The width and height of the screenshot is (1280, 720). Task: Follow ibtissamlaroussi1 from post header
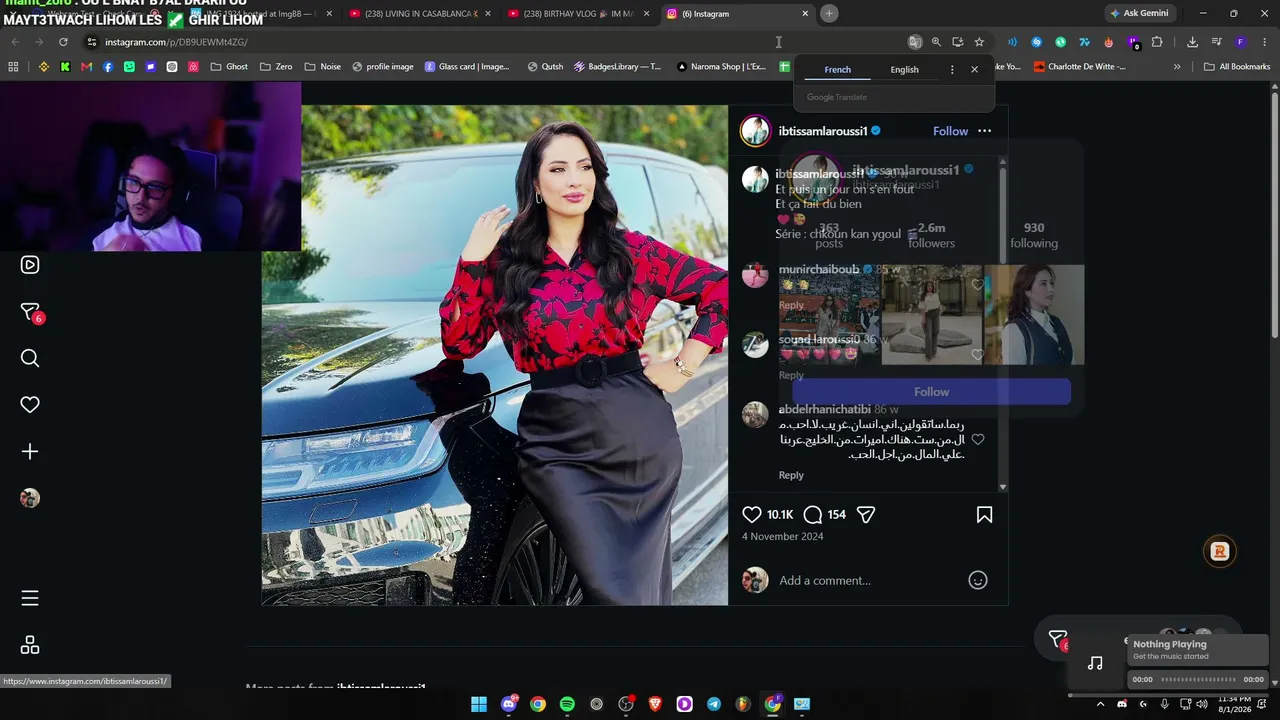tap(950, 131)
